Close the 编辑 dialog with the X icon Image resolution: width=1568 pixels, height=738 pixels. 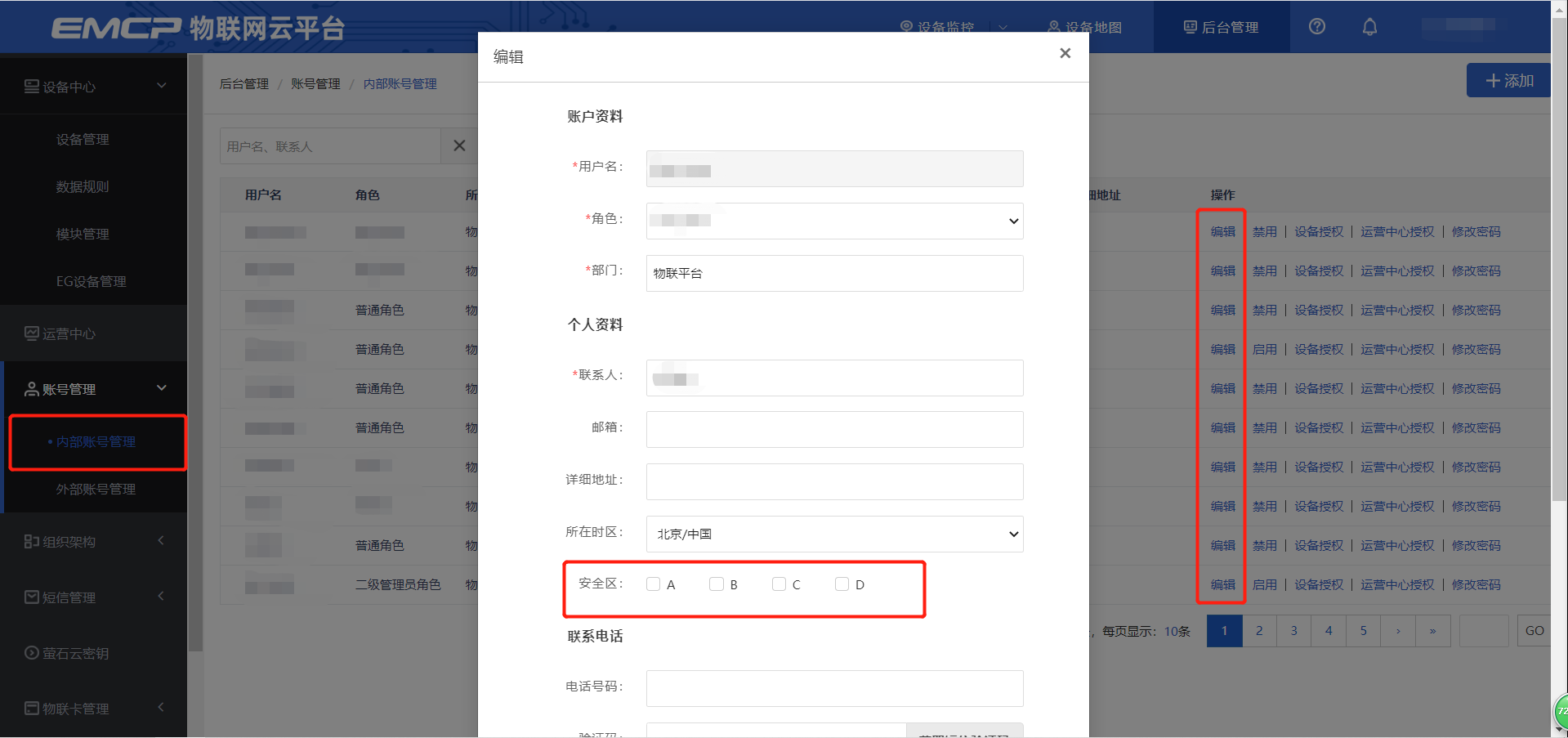[1065, 53]
